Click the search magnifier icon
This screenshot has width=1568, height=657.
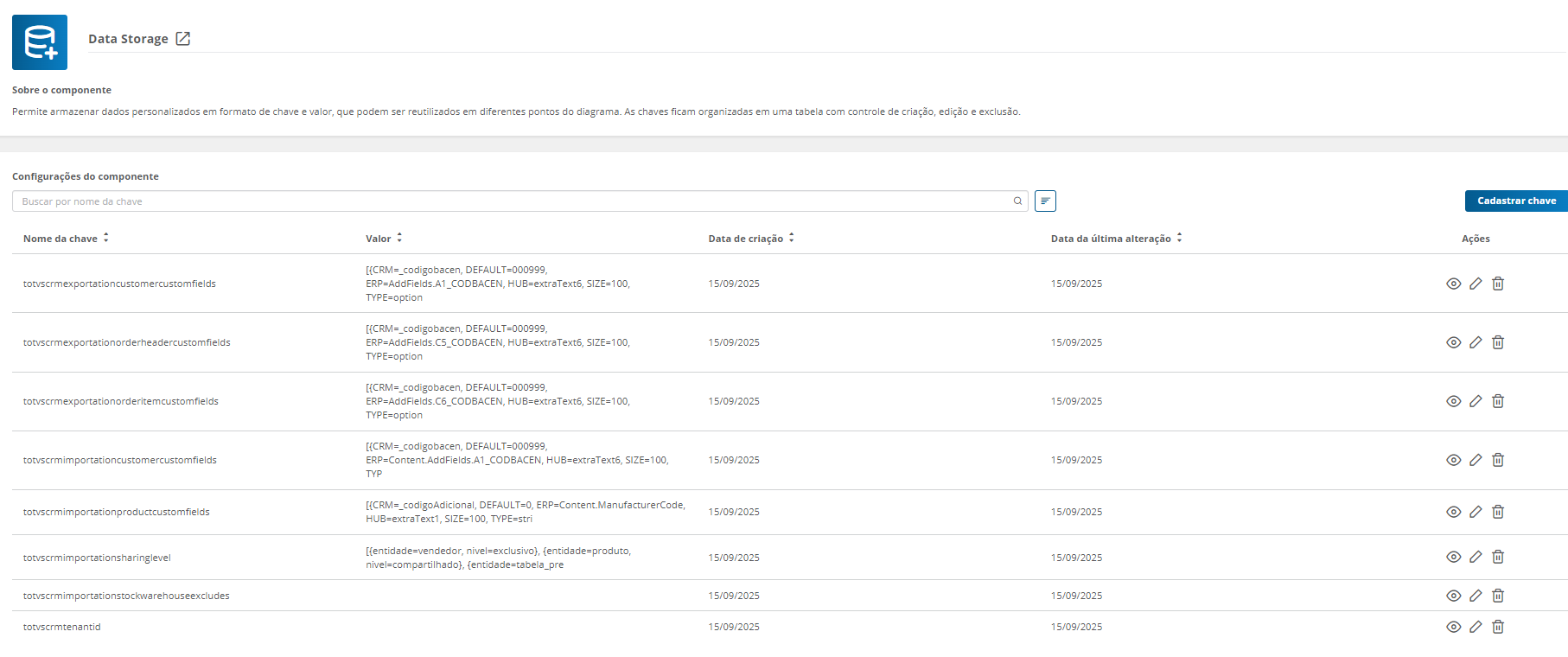(x=1017, y=201)
